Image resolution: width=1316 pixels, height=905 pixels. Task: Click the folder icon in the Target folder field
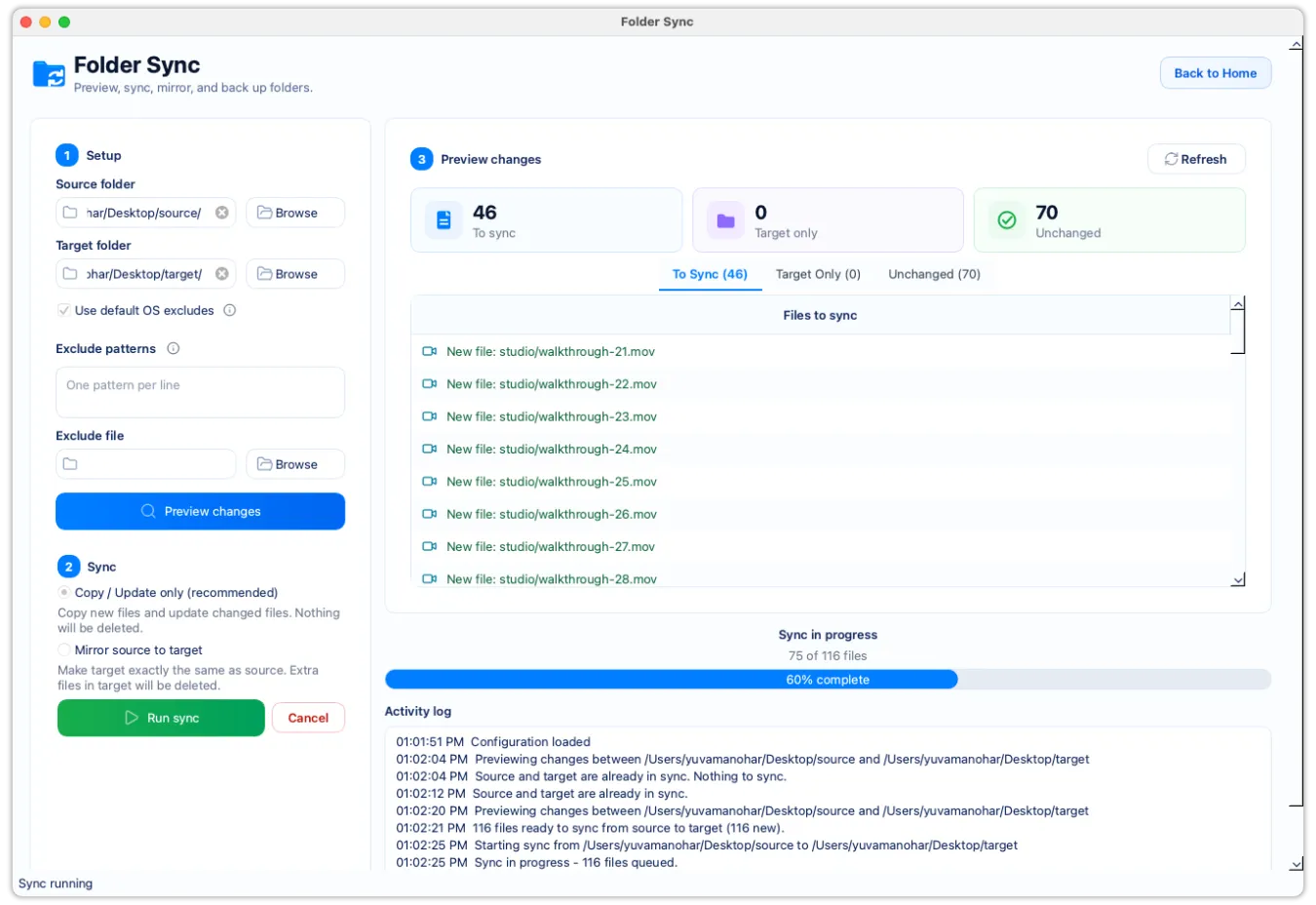point(70,274)
